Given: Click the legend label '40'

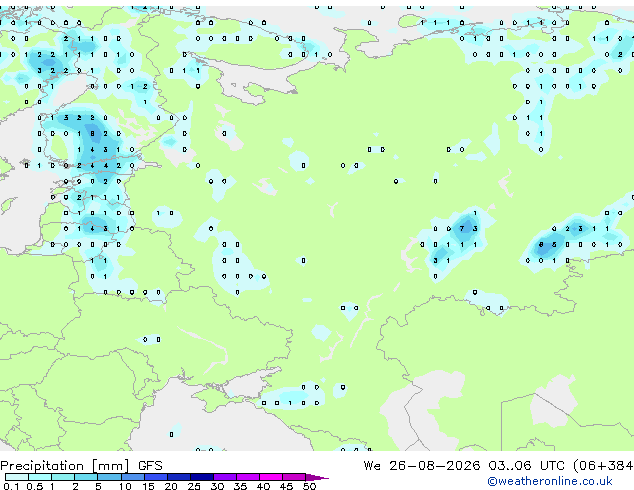Looking at the screenshot, I should [263, 486].
